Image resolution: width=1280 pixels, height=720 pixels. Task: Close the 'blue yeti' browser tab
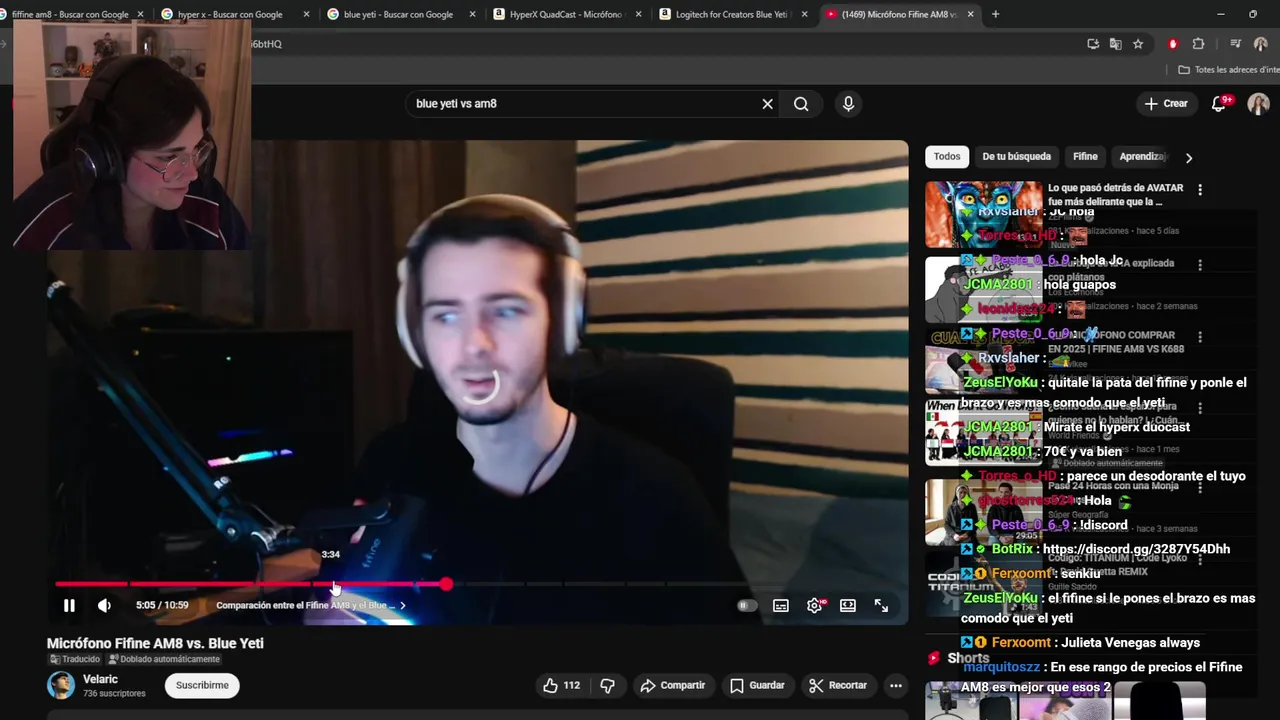[473, 14]
